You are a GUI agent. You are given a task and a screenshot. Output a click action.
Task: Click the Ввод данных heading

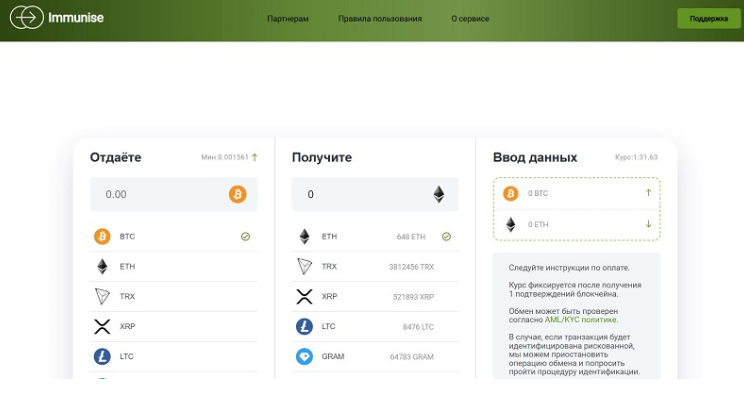point(535,157)
